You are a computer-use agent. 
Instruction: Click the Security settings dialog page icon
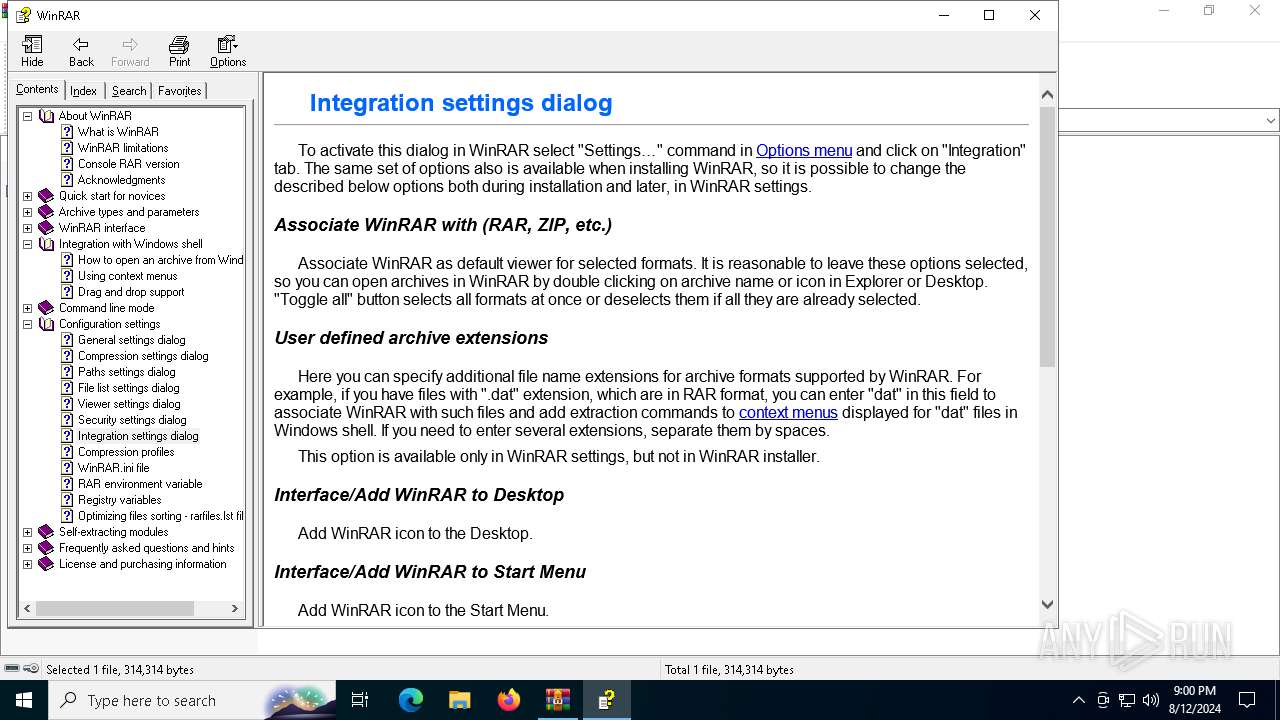[67, 420]
